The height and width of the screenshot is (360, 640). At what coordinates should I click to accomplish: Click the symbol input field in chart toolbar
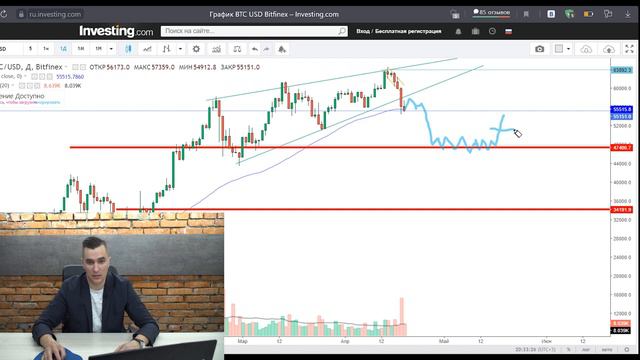(10, 49)
